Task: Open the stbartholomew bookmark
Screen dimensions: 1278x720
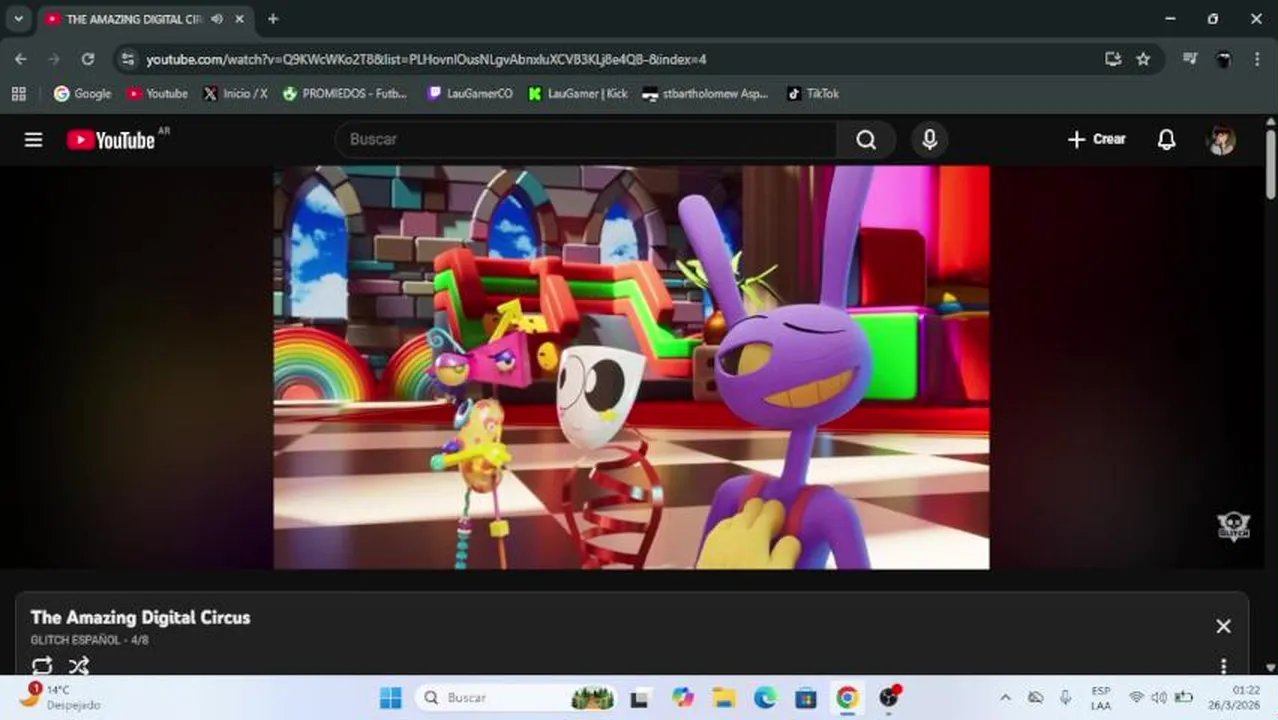Action: point(705,94)
